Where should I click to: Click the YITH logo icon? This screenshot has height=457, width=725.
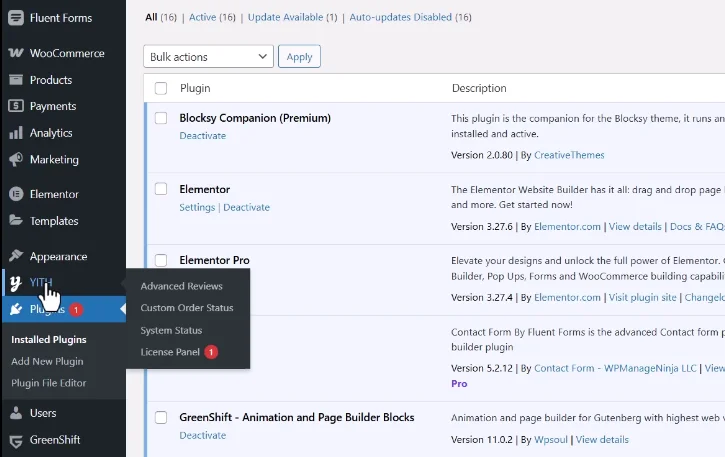coord(16,283)
